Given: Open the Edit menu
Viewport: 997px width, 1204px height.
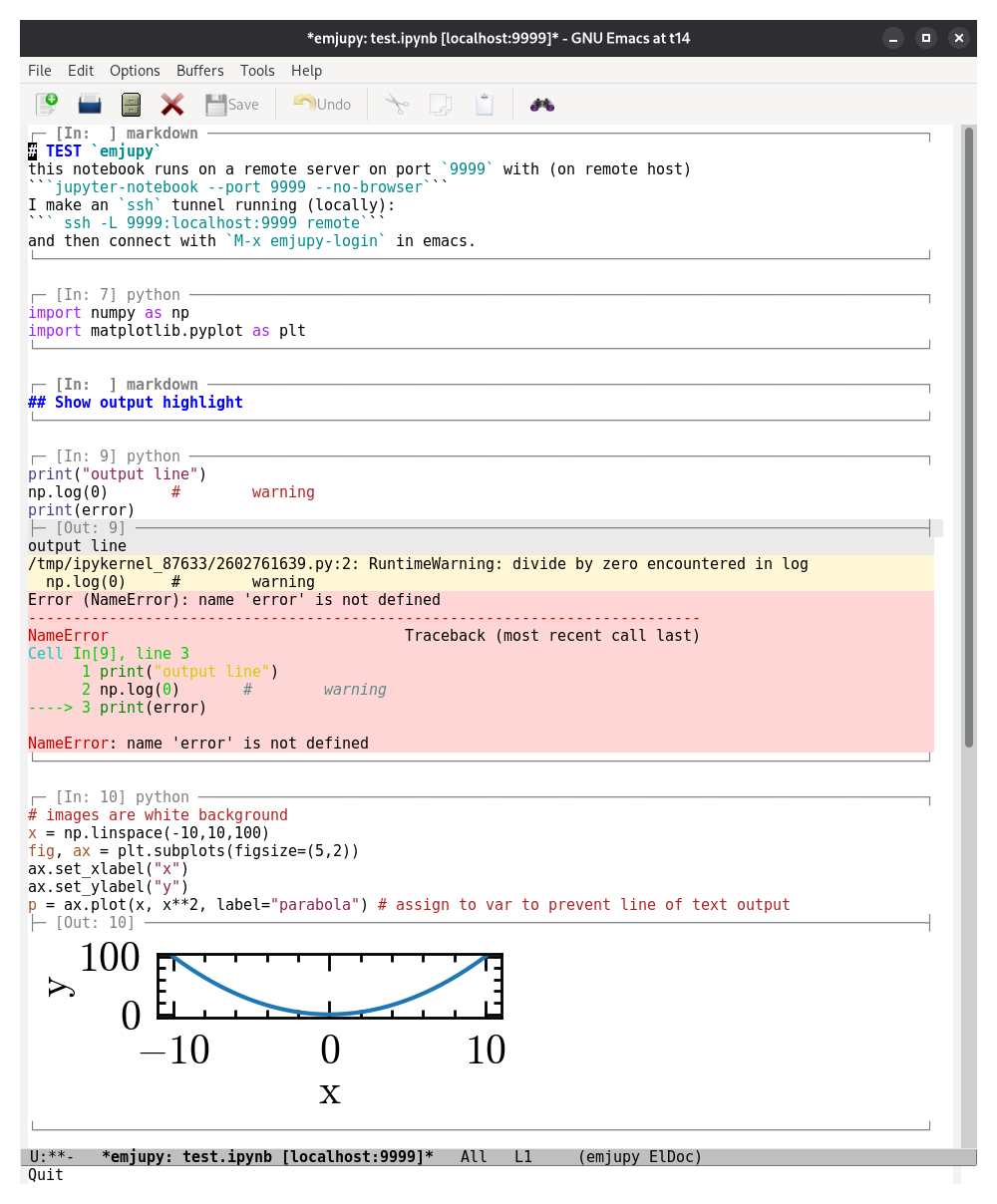Looking at the screenshot, I should tap(81, 70).
